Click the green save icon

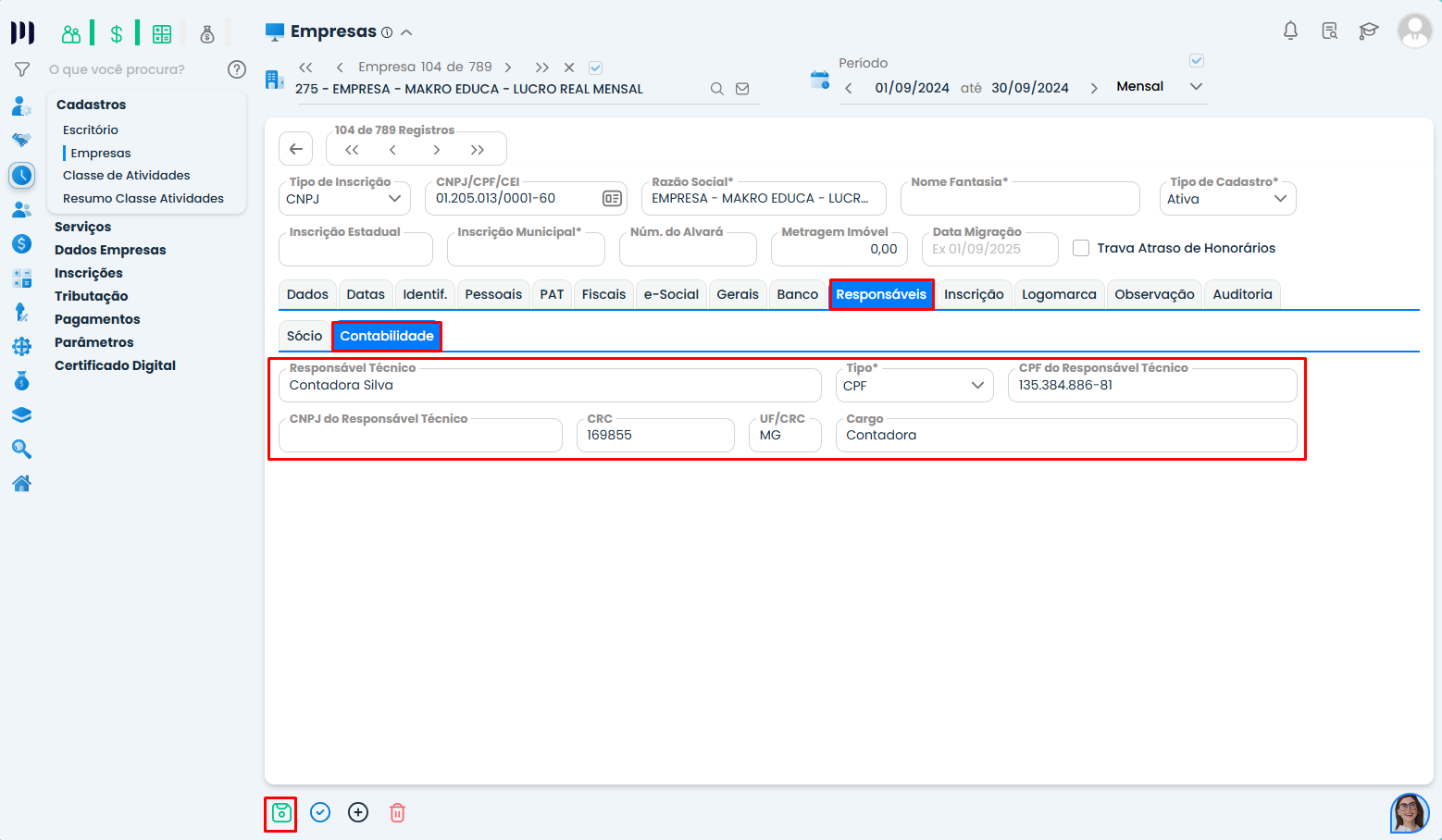pos(281,813)
